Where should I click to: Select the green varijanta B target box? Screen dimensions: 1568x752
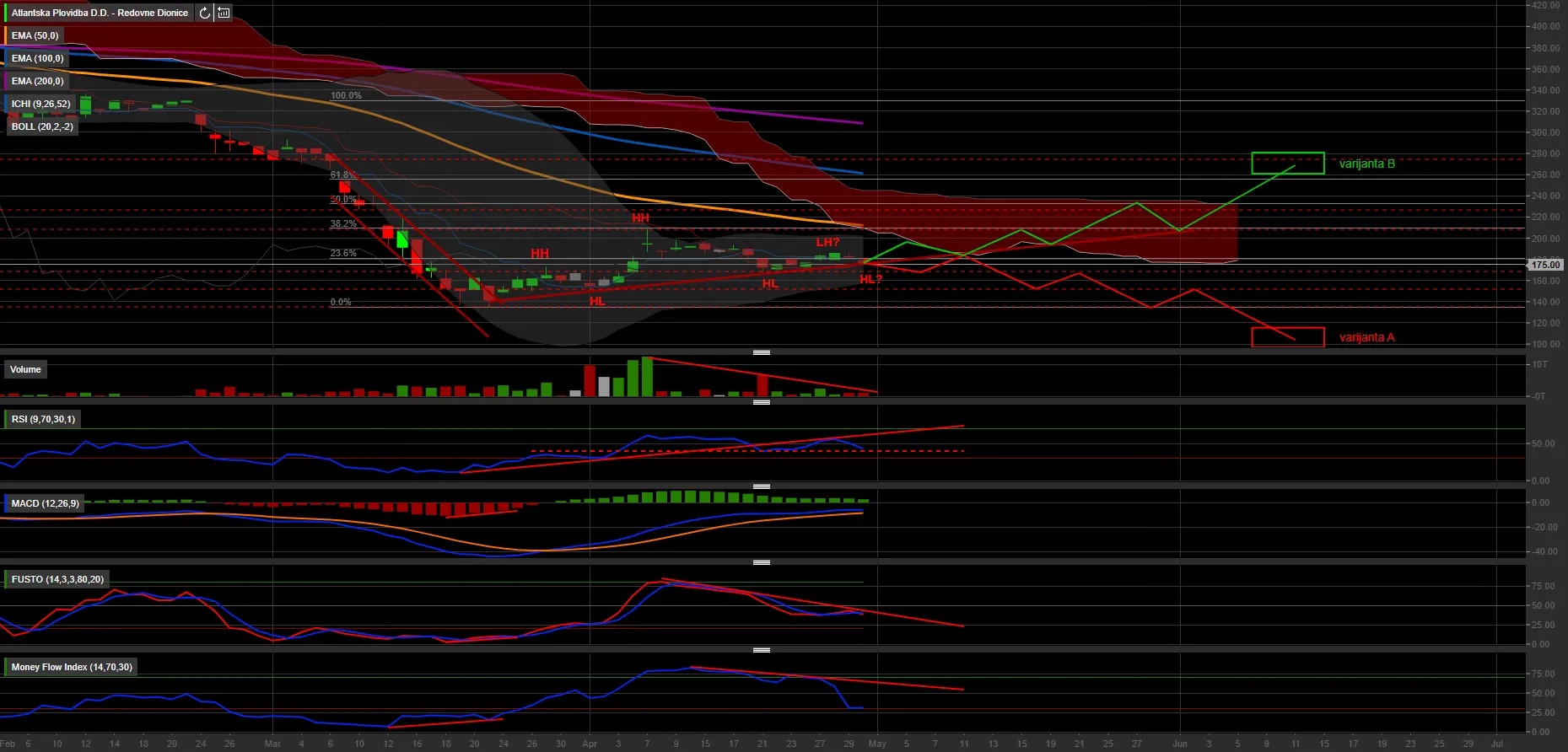pos(1287,163)
